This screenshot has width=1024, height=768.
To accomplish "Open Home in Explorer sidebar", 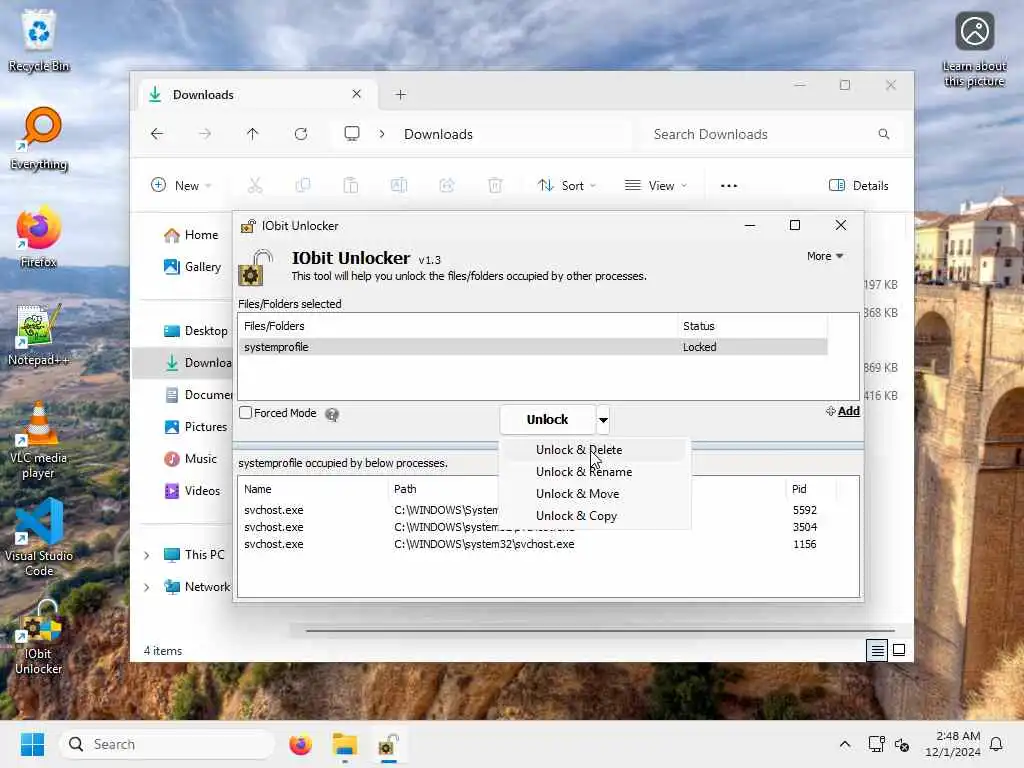I will [191, 235].
